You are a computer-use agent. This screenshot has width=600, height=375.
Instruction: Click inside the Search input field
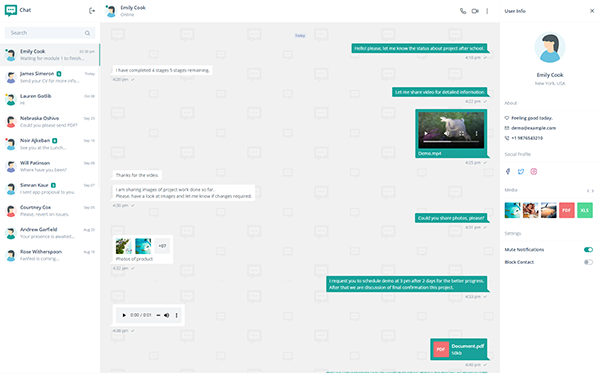point(50,33)
